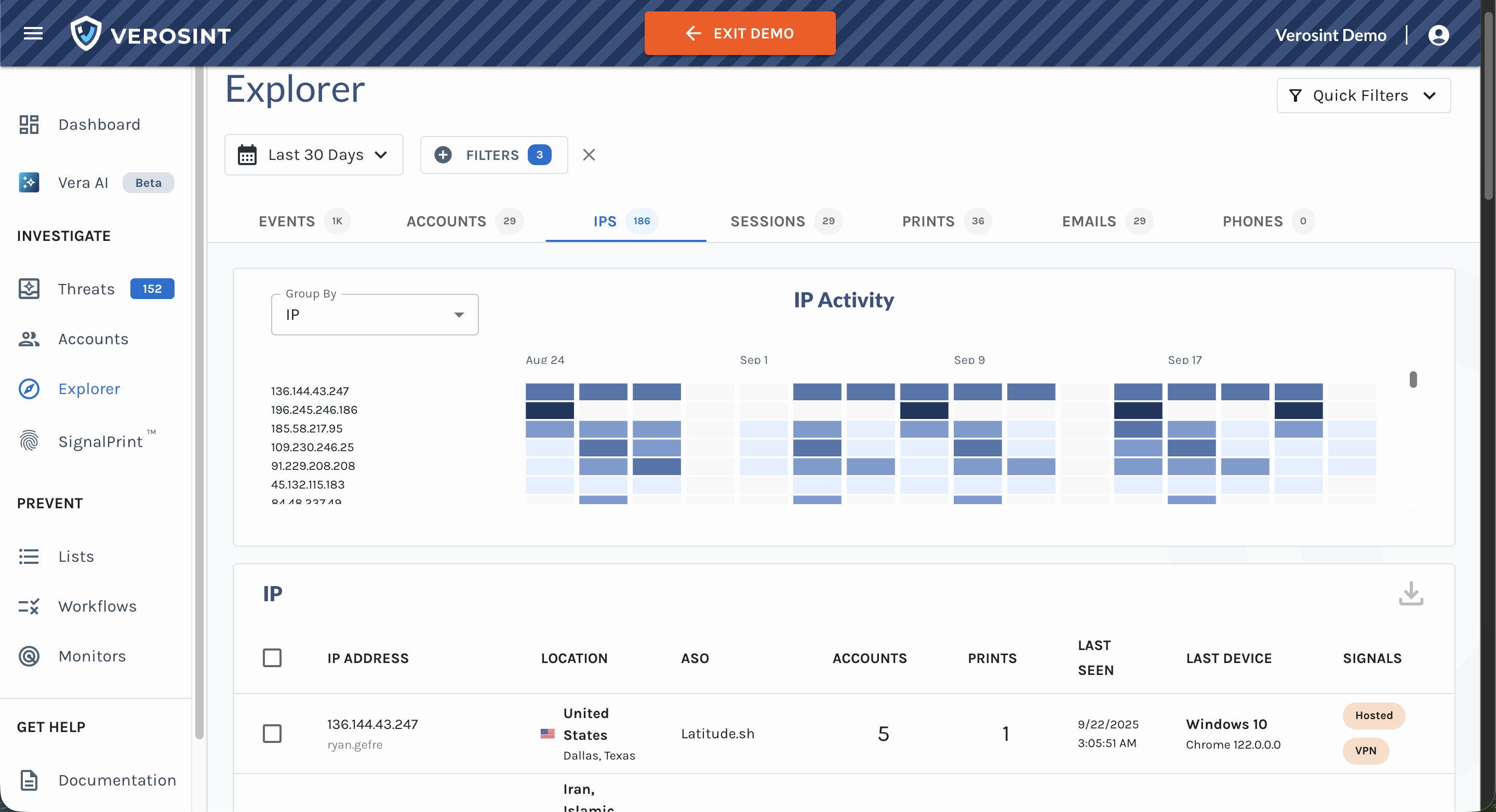Open the Monitors target icon

tap(29, 656)
